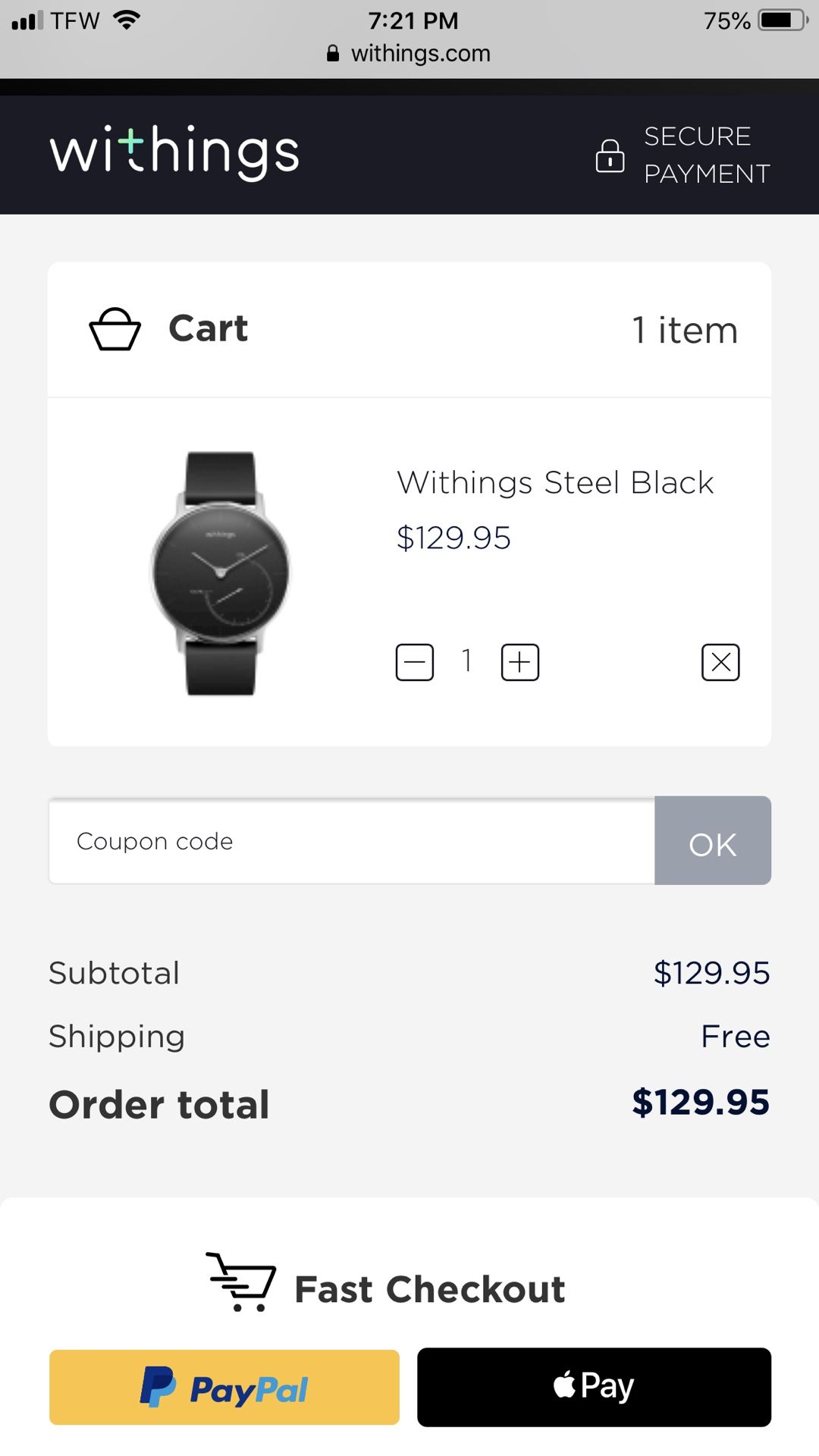Check out using Apple Pay
The image size is (819, 1456).
[594, 1387]
